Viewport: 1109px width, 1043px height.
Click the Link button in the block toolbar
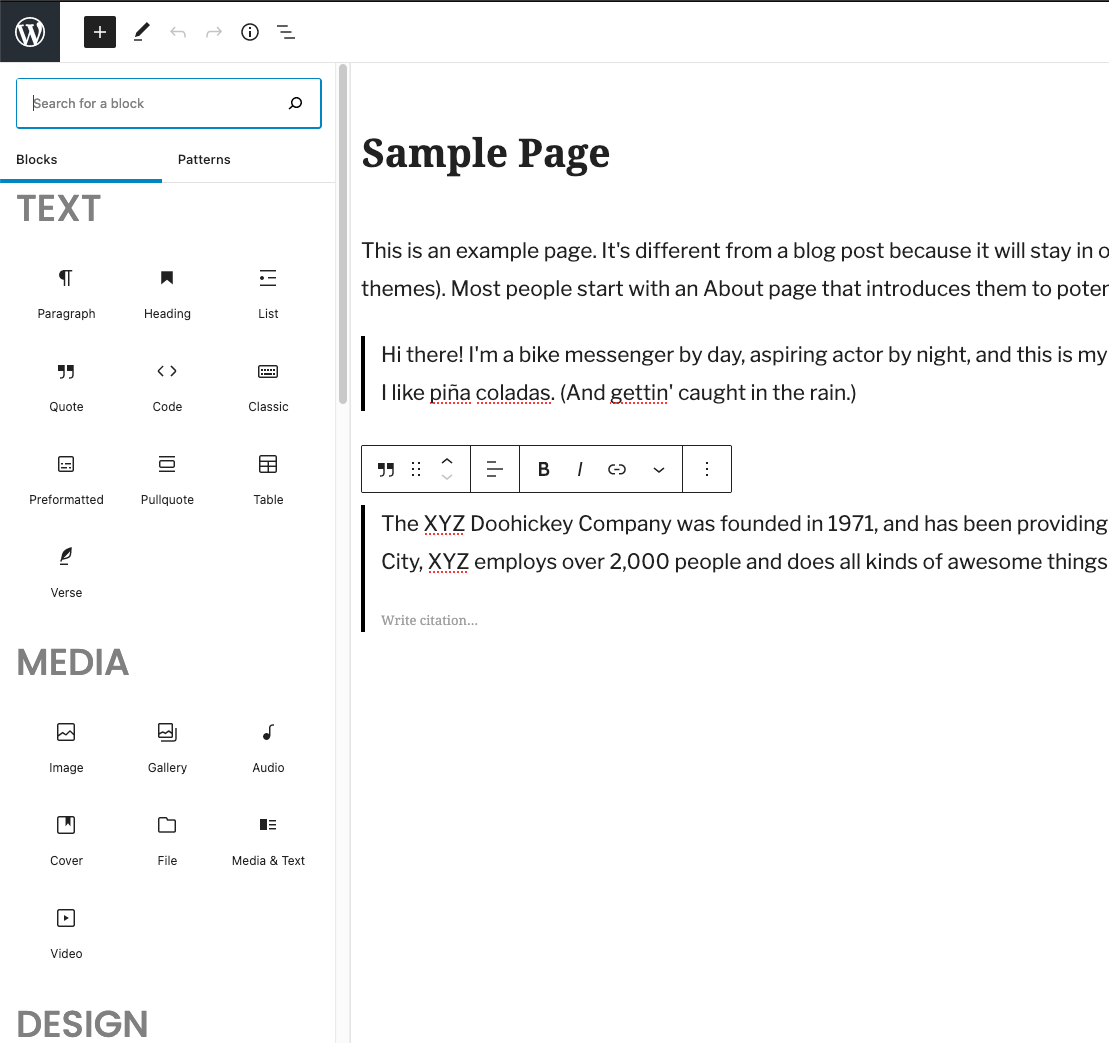click(617, 469)
